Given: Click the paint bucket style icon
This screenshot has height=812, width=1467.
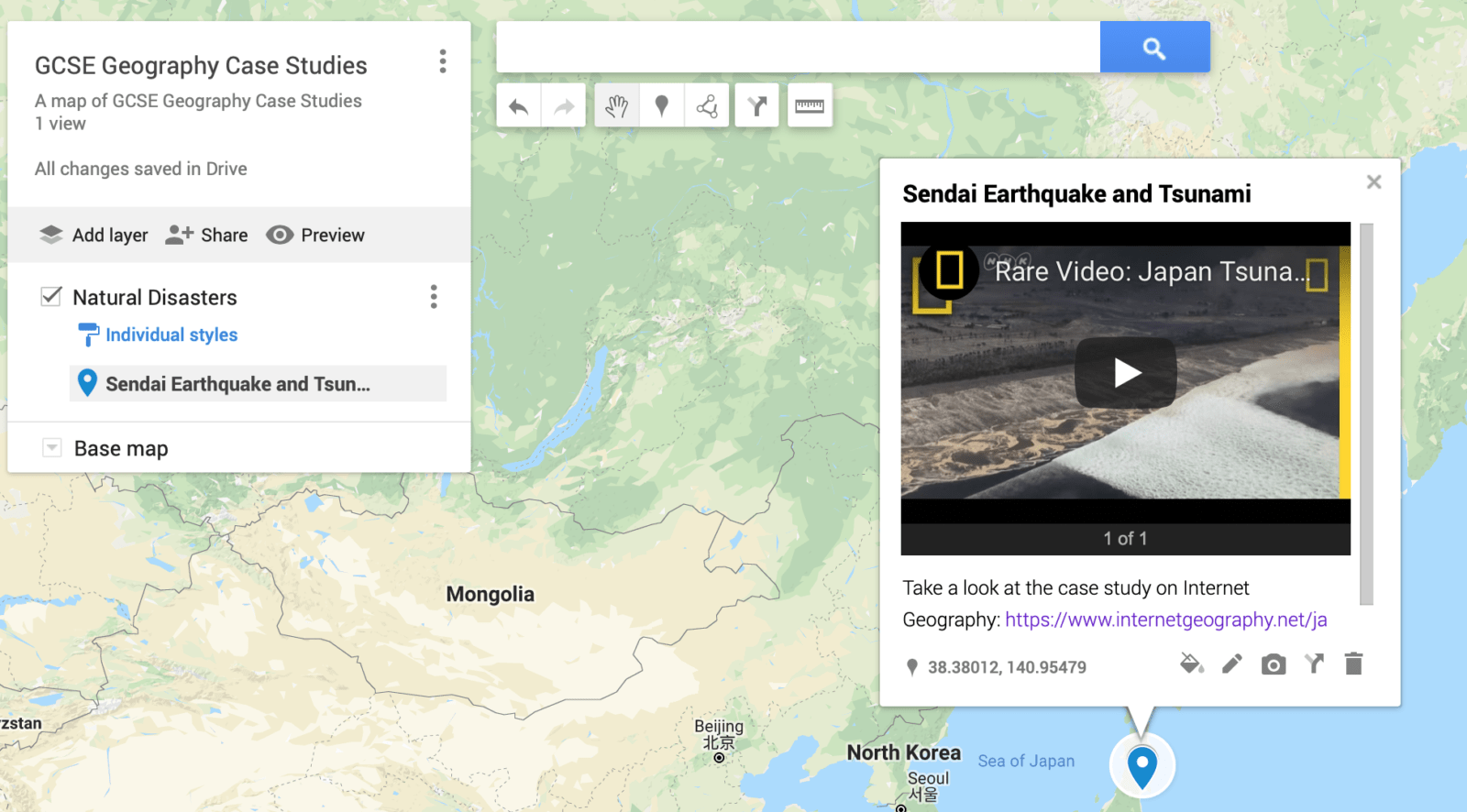Looking at the screenshot, I should point(1191,664).
